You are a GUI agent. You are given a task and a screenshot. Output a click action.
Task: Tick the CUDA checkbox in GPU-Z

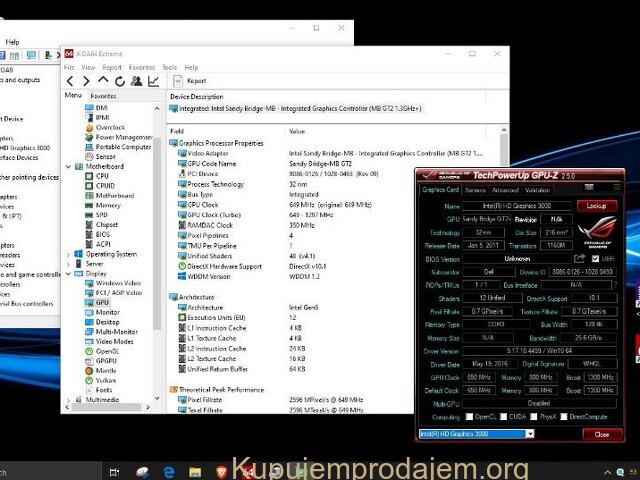point(502,416)
